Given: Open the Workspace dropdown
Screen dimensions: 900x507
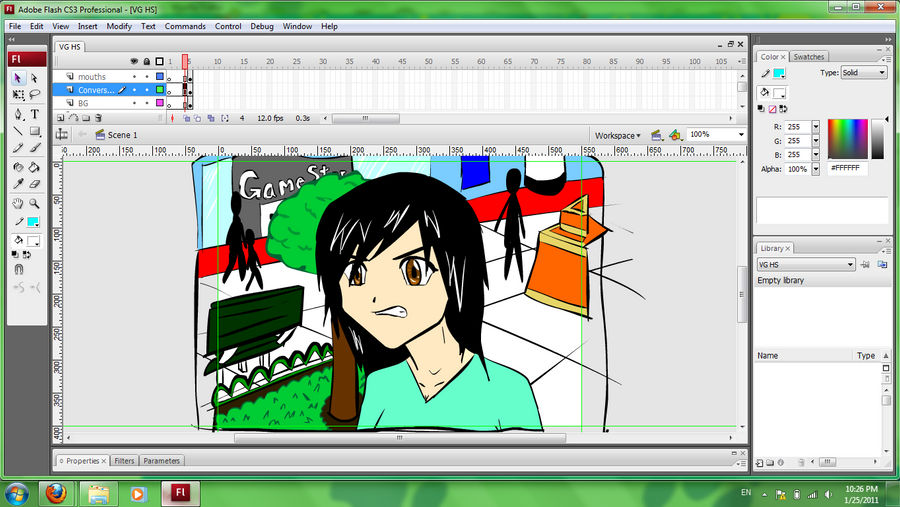Looking at the screenshot, I should click(x=617, y=136).
